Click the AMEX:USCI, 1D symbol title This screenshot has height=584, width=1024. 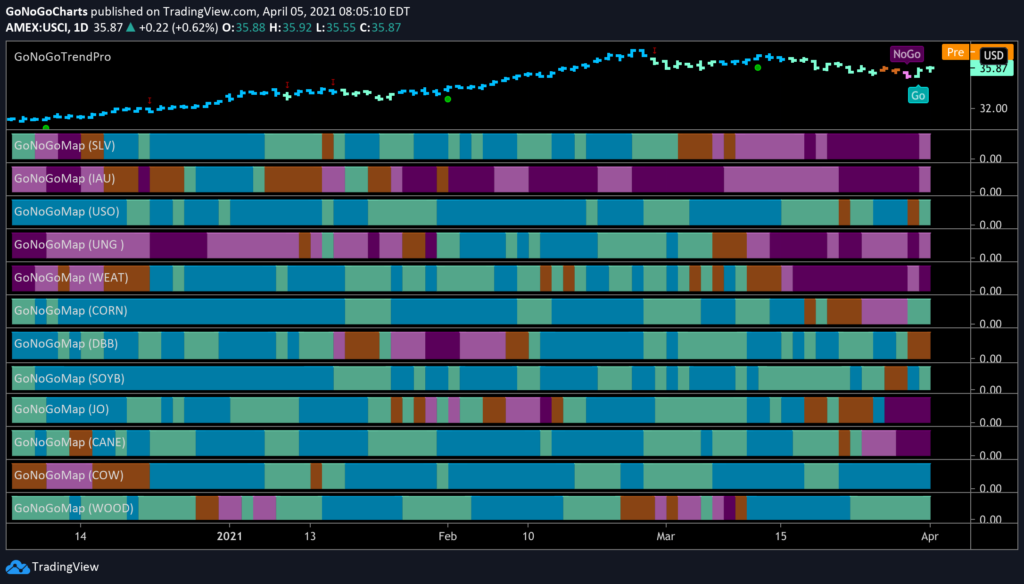(x=46, y=27)
